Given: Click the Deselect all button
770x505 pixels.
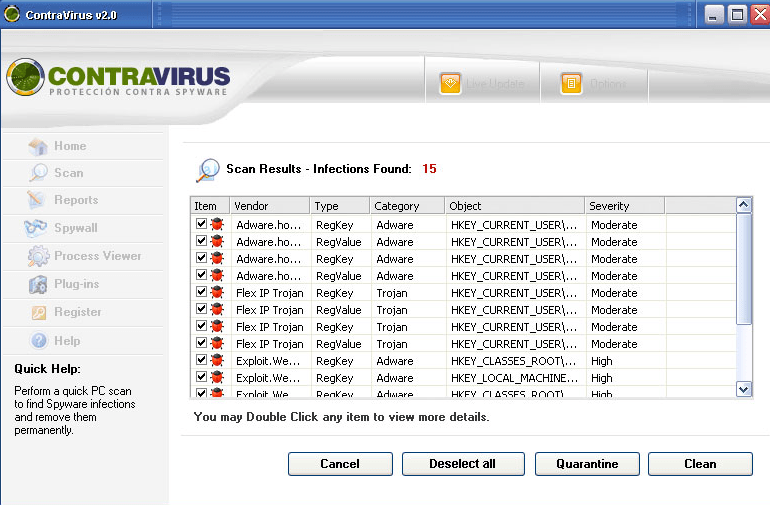Looking at the screenshot, I should pyautogui.click(x=463, y=464).
